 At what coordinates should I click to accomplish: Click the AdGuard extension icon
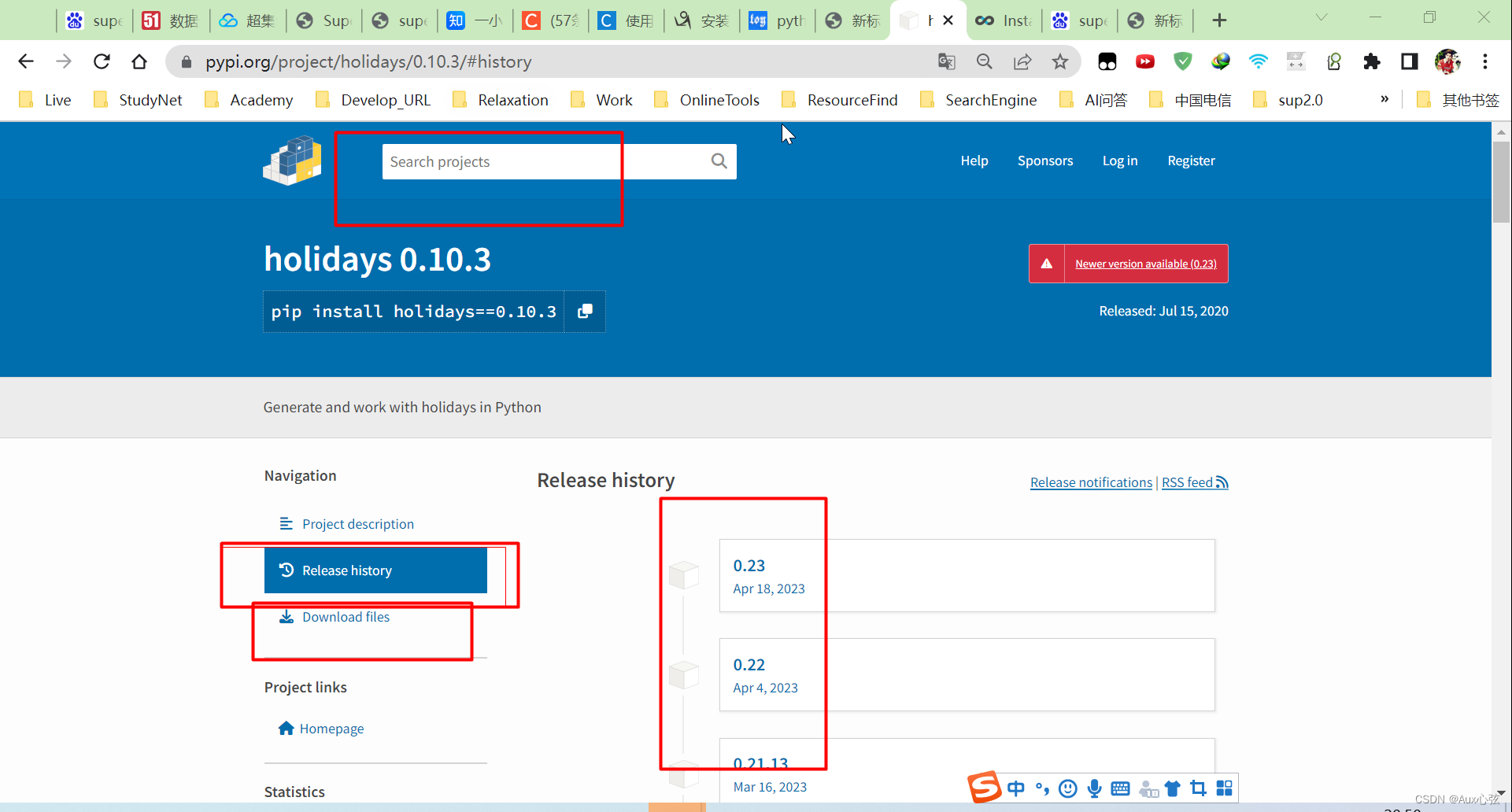point(1182,61)
